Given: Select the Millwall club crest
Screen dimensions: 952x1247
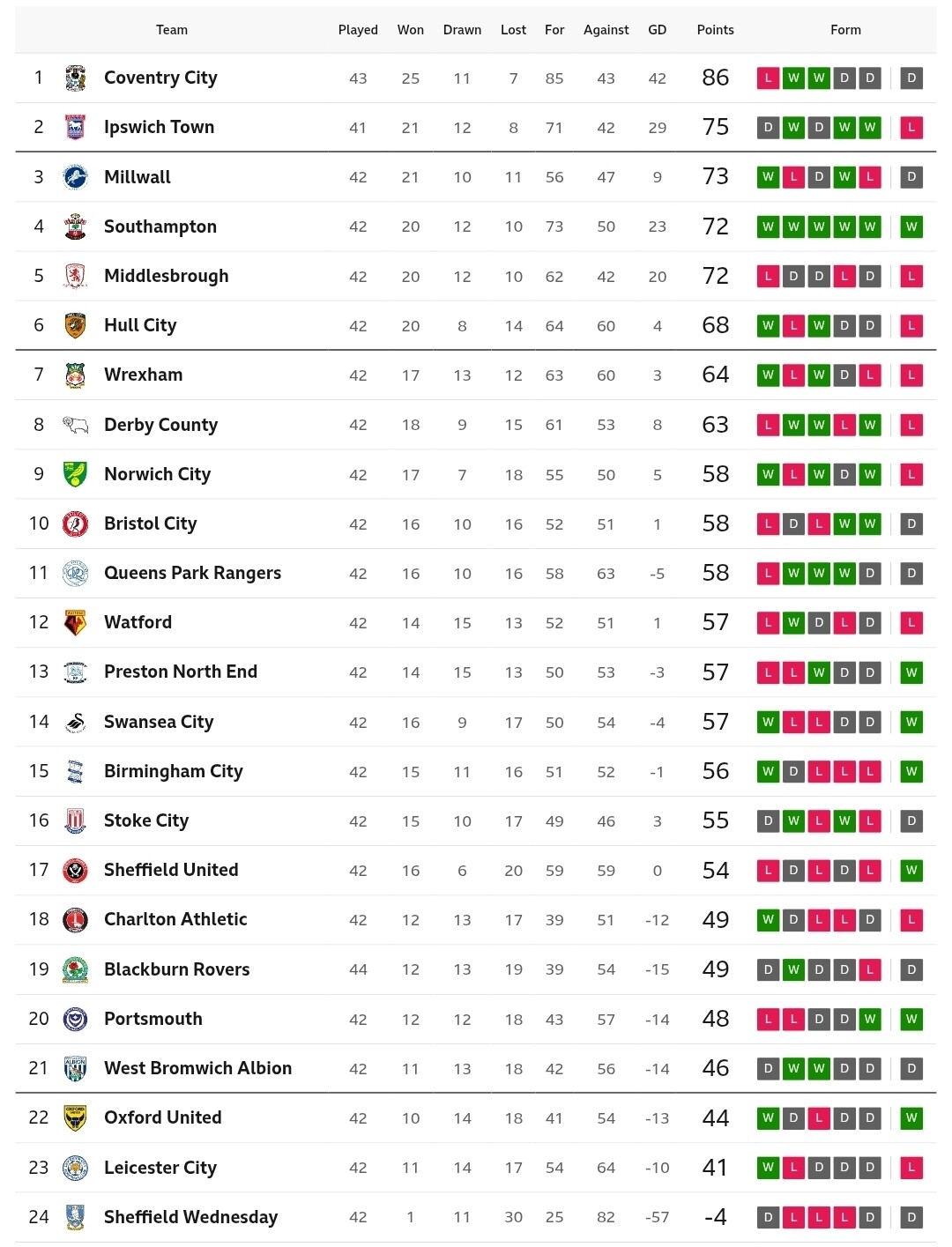Looking at the screenshot, I should point(76,177).
